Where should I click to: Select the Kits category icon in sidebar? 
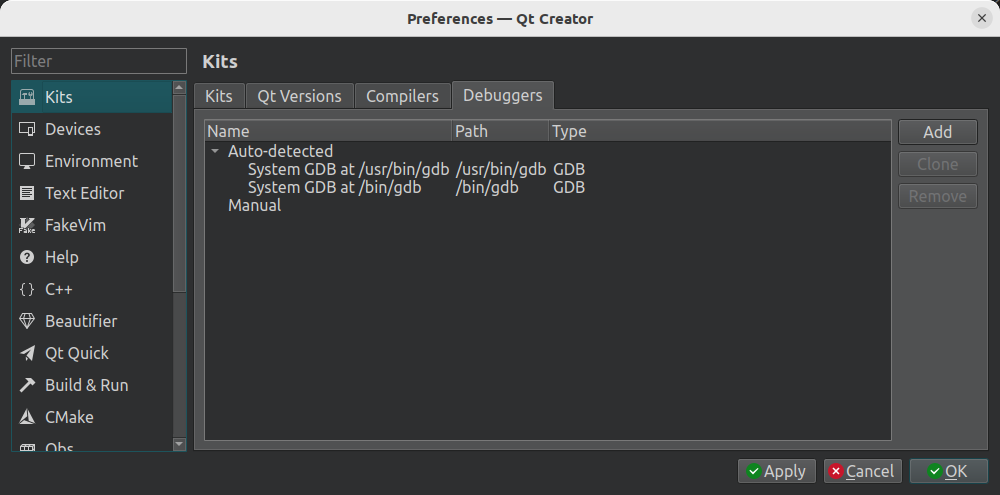point(27,97)
